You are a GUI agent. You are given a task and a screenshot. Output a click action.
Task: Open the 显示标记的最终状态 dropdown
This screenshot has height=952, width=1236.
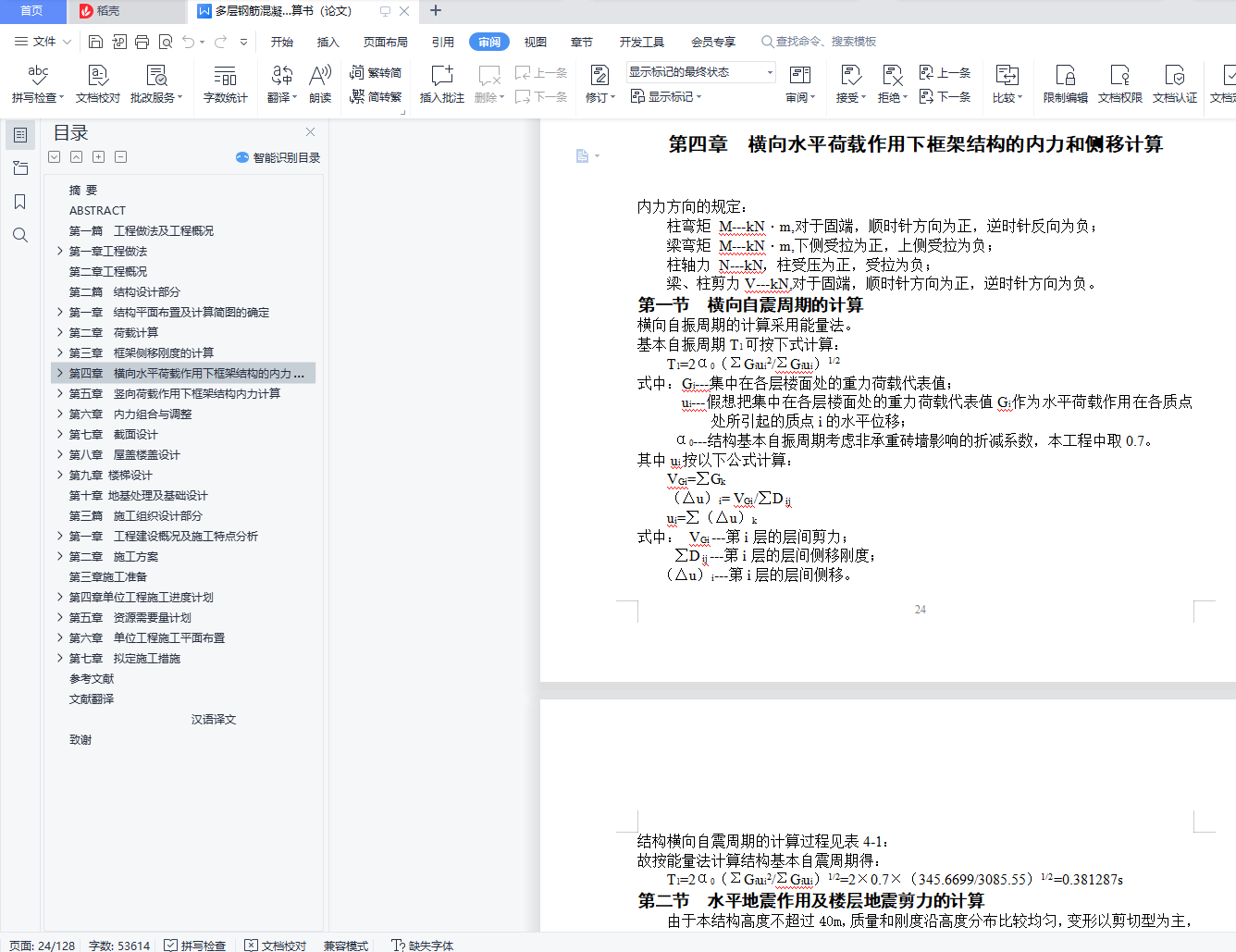[701, 72]
